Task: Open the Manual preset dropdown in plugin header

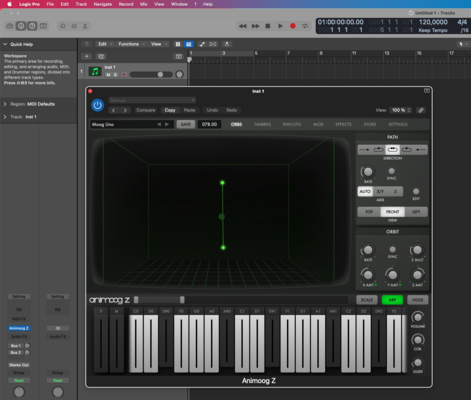Action: [x=152, y=100]
